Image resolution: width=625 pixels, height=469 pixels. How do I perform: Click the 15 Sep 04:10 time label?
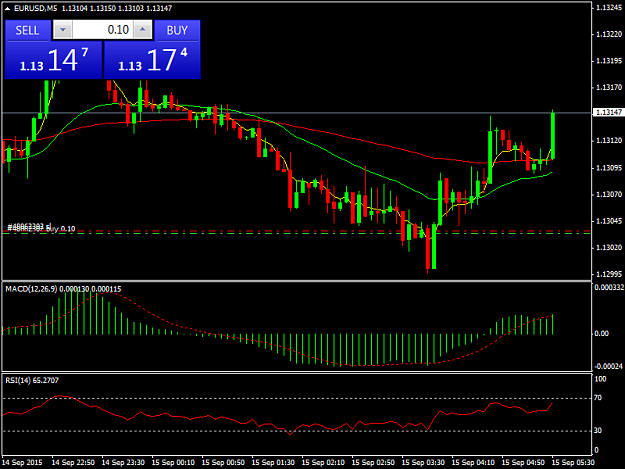point(473,463)
